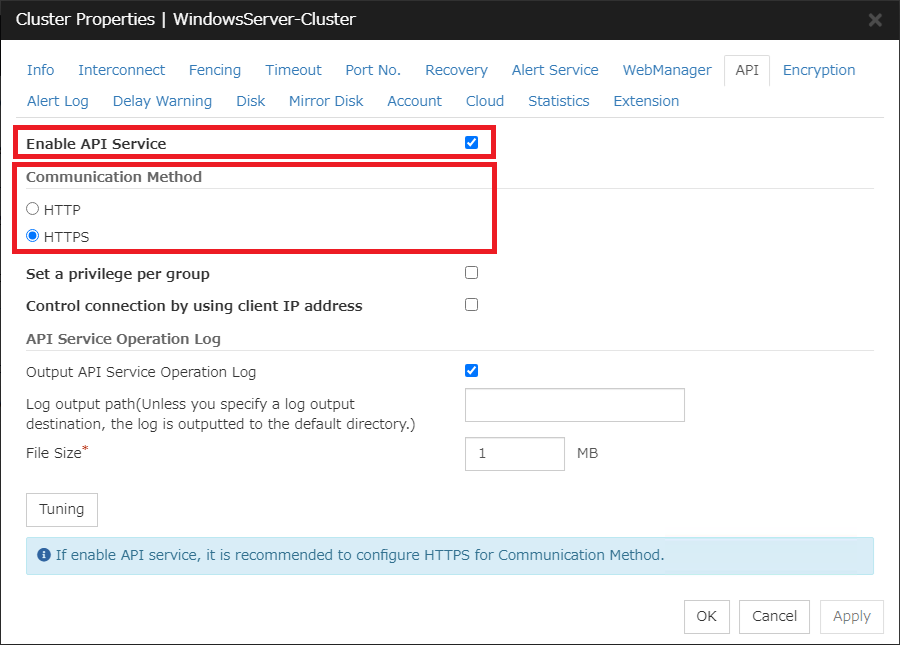The width and height of the screenshot is (900, 645).
Task: Open the Recovery settings tab
Action: pyautogui.click(x=456, y=70)
